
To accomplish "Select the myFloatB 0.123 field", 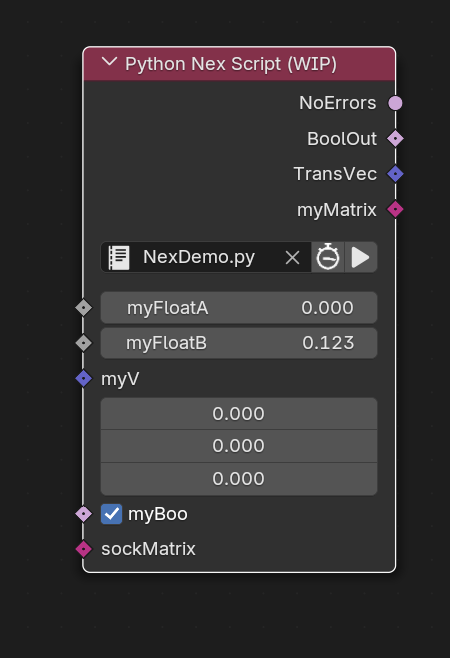I will click(239, 343).
